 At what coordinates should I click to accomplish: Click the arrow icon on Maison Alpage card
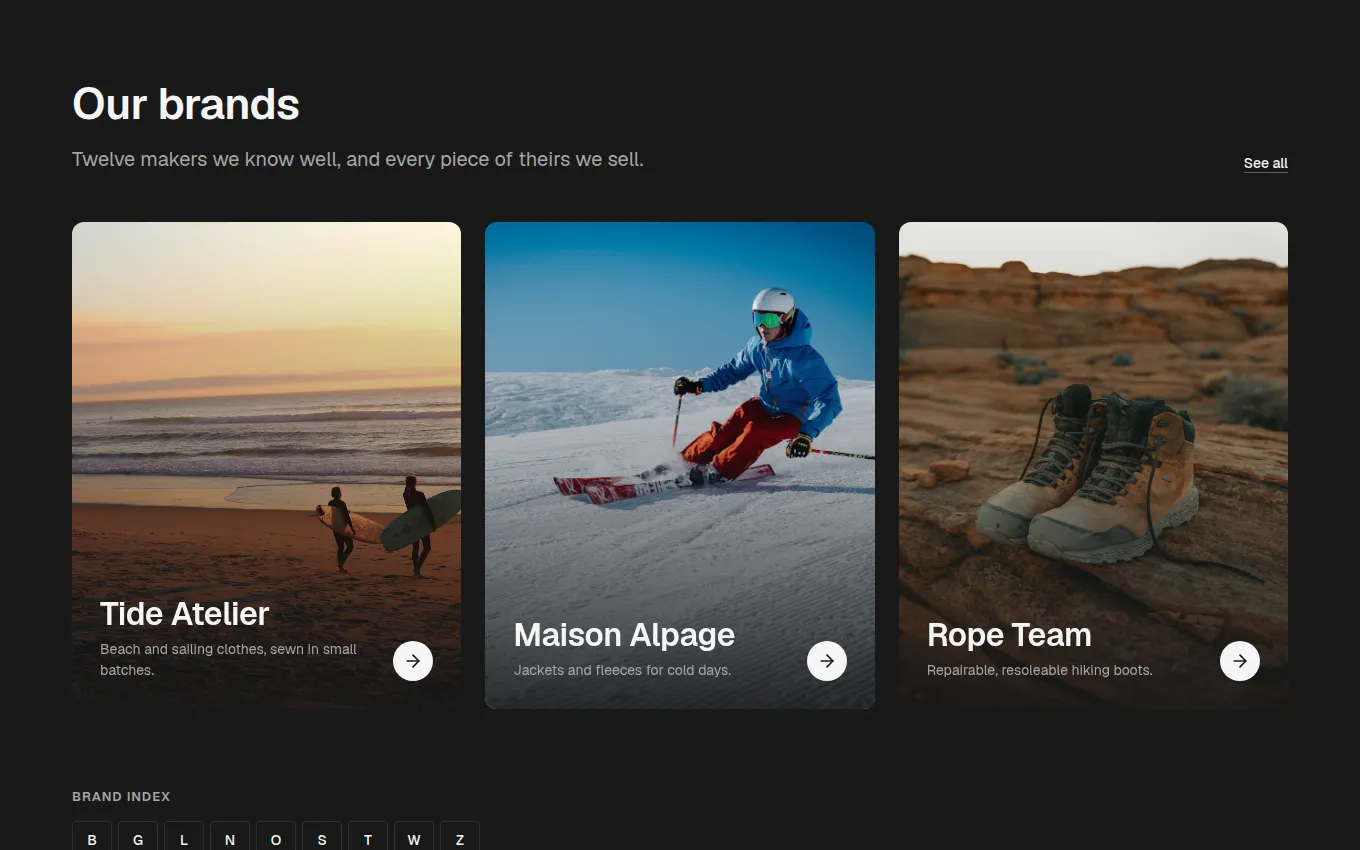827,661
